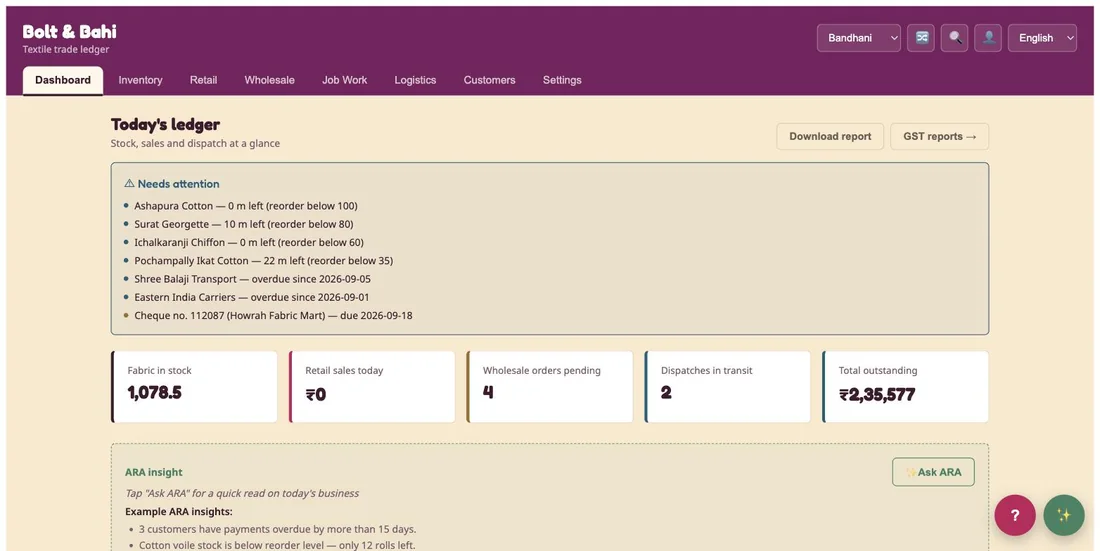
Task: Open the Job Work tab
Action: pyautogui.click(x=344, y=80)
